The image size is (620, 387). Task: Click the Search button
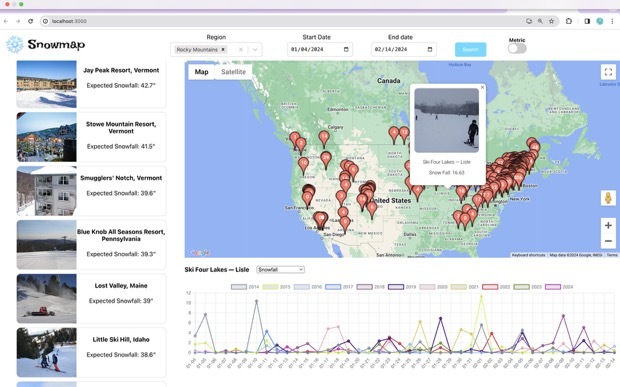[471, 49]
